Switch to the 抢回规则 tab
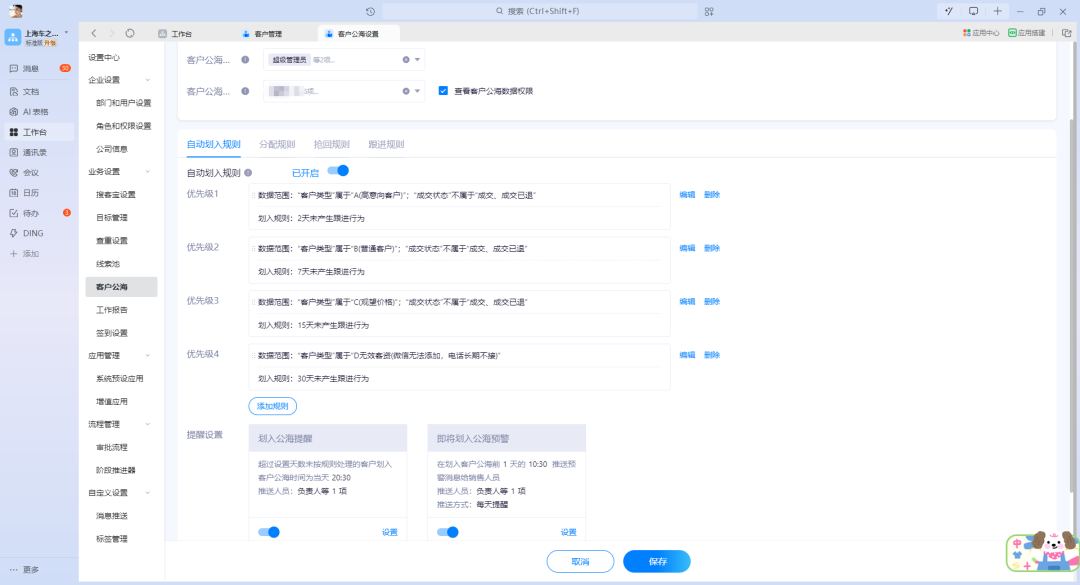 click(333, 143)
